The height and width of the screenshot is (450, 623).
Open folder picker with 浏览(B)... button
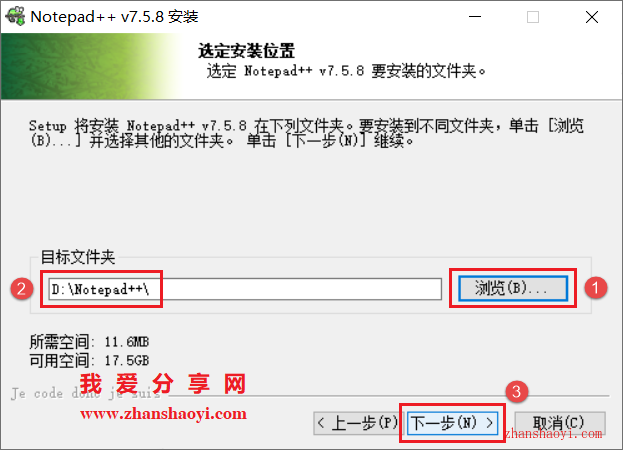pyautogui.click(x=513, y=288)
